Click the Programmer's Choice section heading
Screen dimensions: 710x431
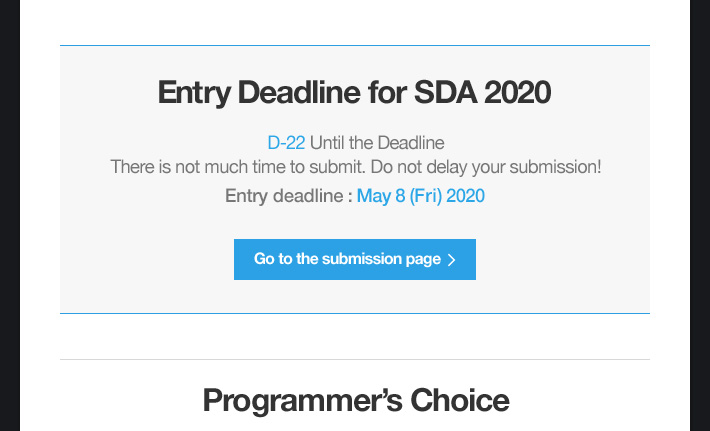[x=356, y=400]
